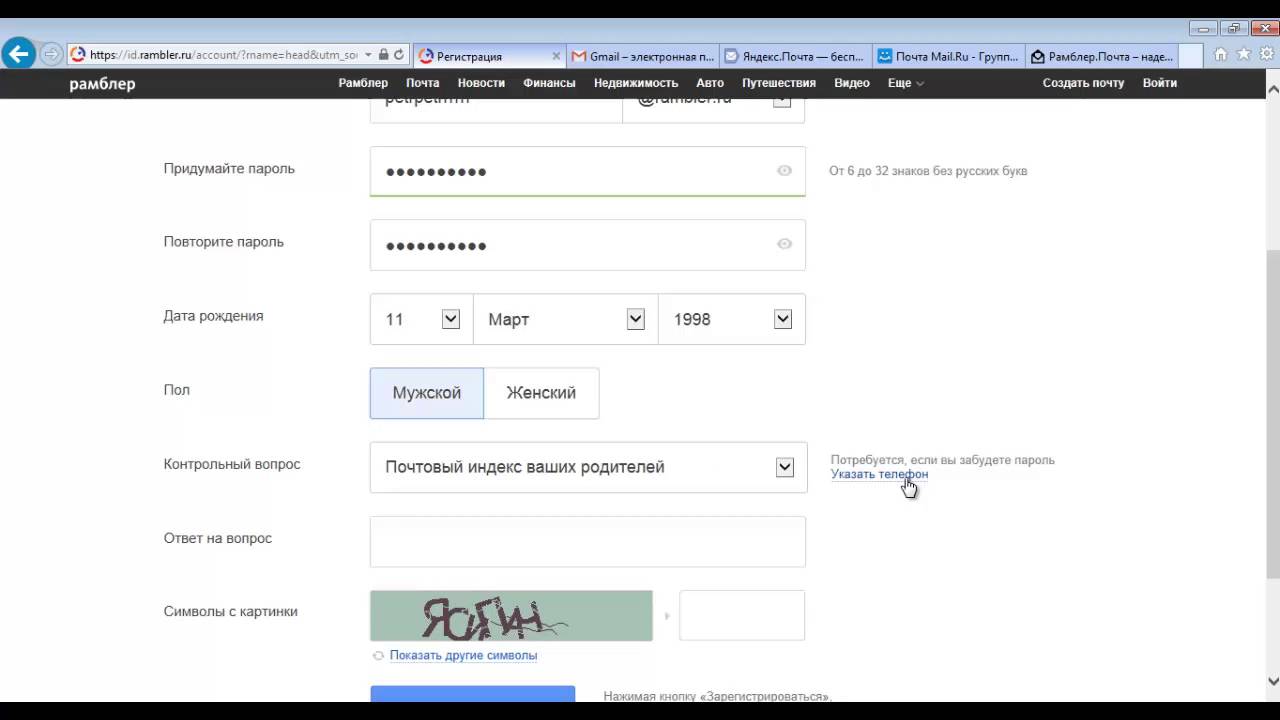Open Финансы in top navigation
The width and height of the screenshot is (1280, 720).
tap(549, 83)
